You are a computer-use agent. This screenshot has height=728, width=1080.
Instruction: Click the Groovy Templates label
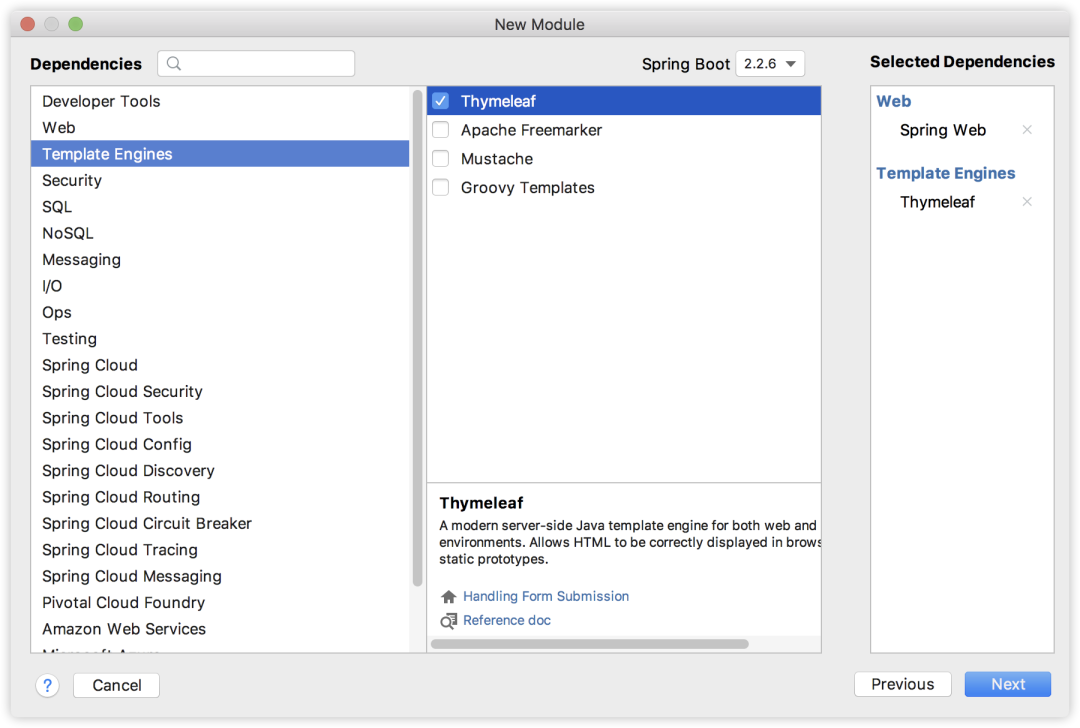pos(528,188)
